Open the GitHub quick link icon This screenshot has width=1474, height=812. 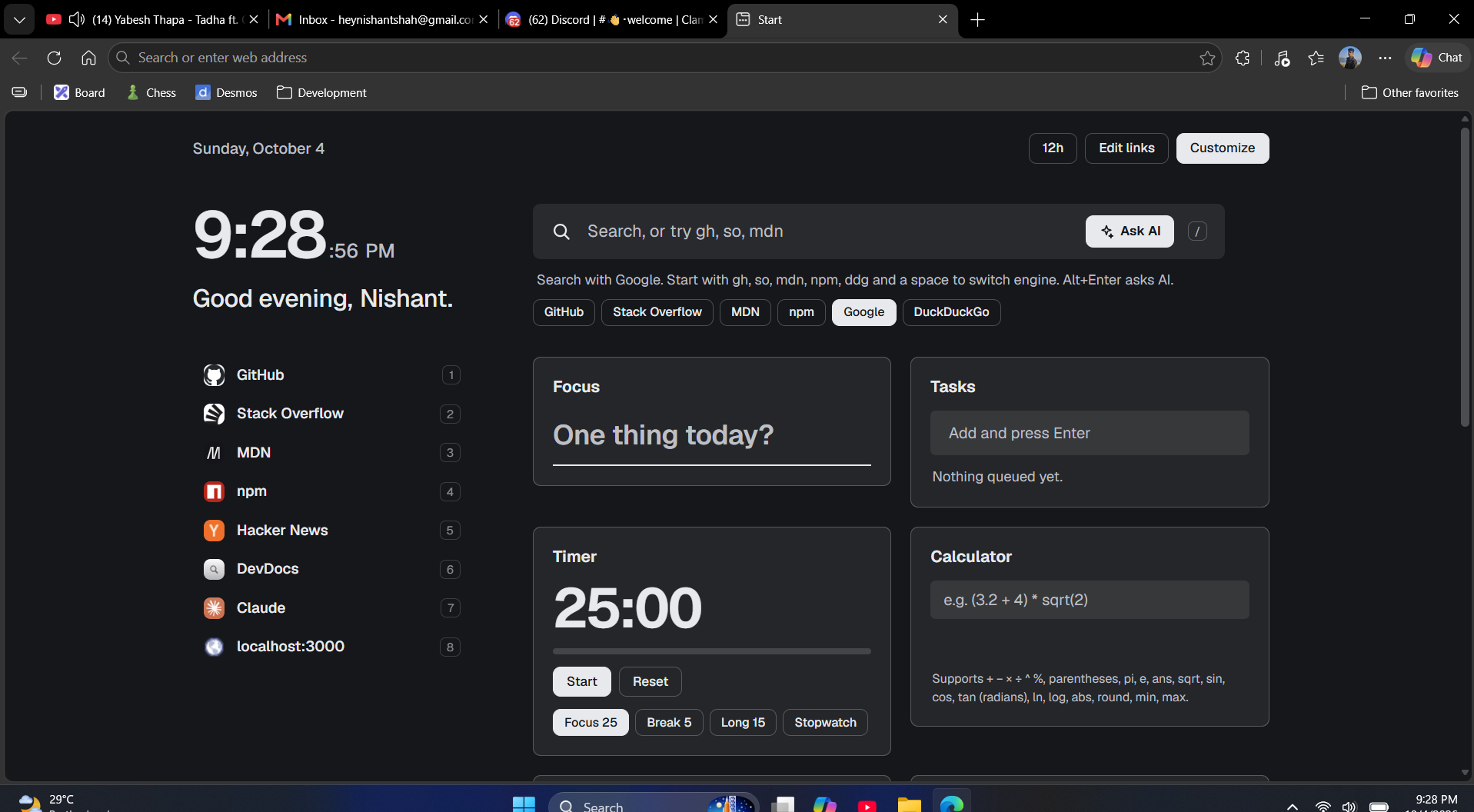[214, 375]
